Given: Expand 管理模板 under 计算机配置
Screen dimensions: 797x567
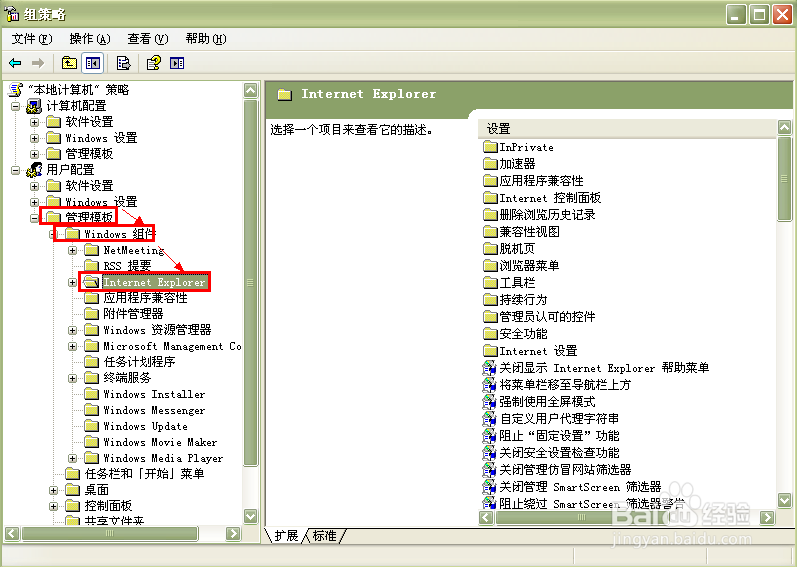Looking at the screenshot, I should tap(35, 154).
